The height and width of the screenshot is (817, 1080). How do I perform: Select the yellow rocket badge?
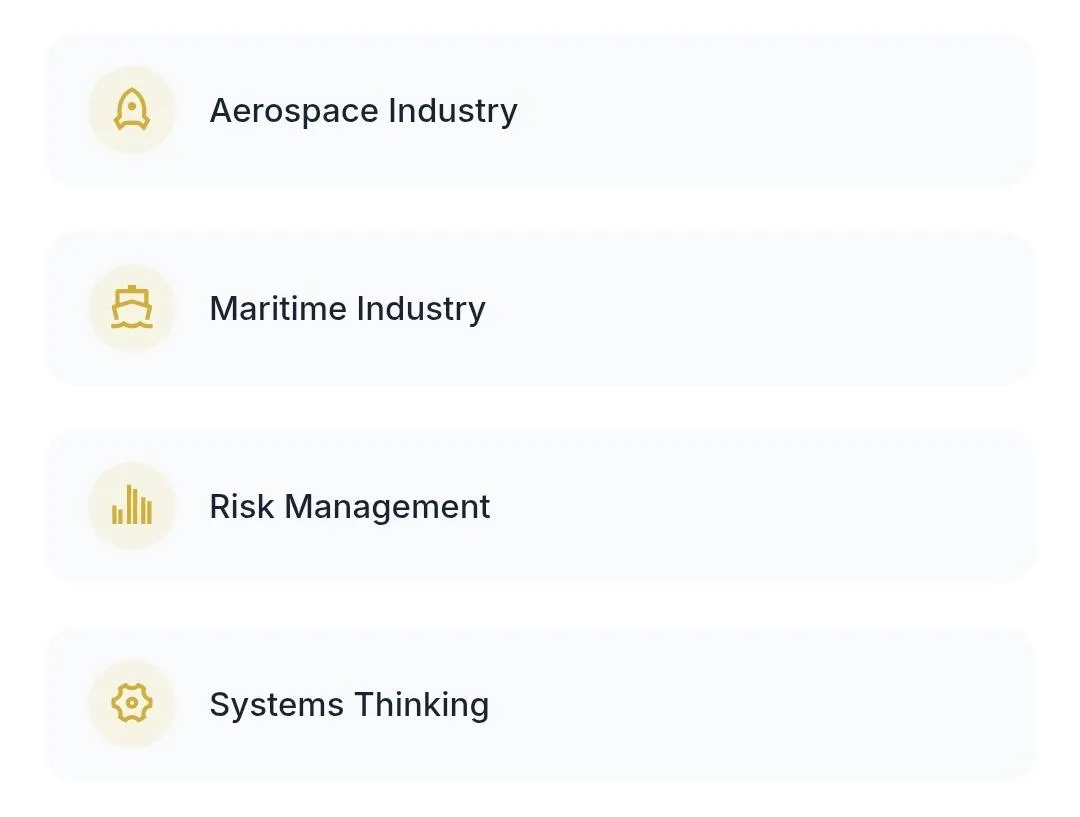[x=132, y=110]
